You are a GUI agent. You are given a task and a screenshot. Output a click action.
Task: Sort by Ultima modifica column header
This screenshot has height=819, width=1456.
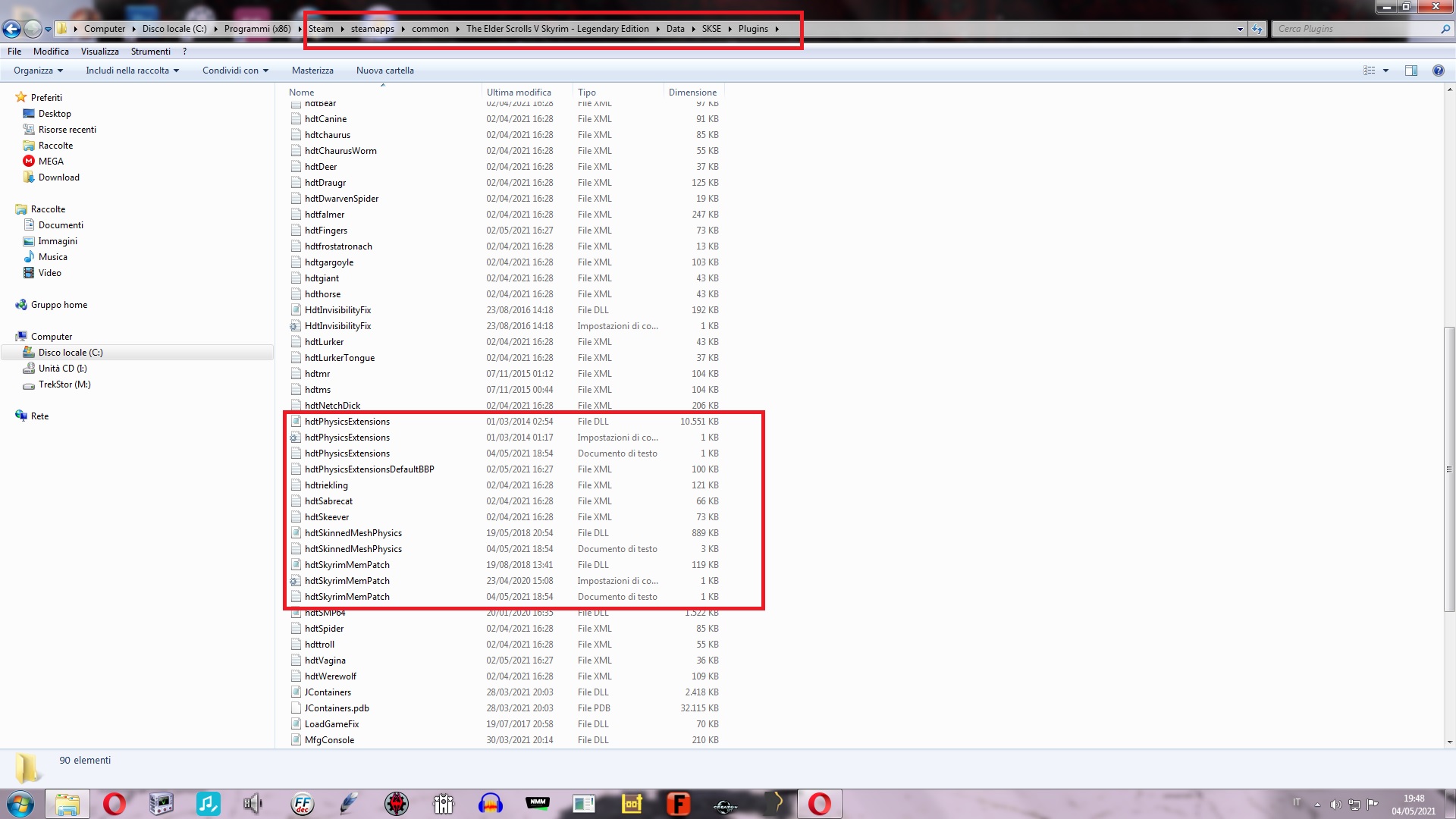tap(519, 93)
